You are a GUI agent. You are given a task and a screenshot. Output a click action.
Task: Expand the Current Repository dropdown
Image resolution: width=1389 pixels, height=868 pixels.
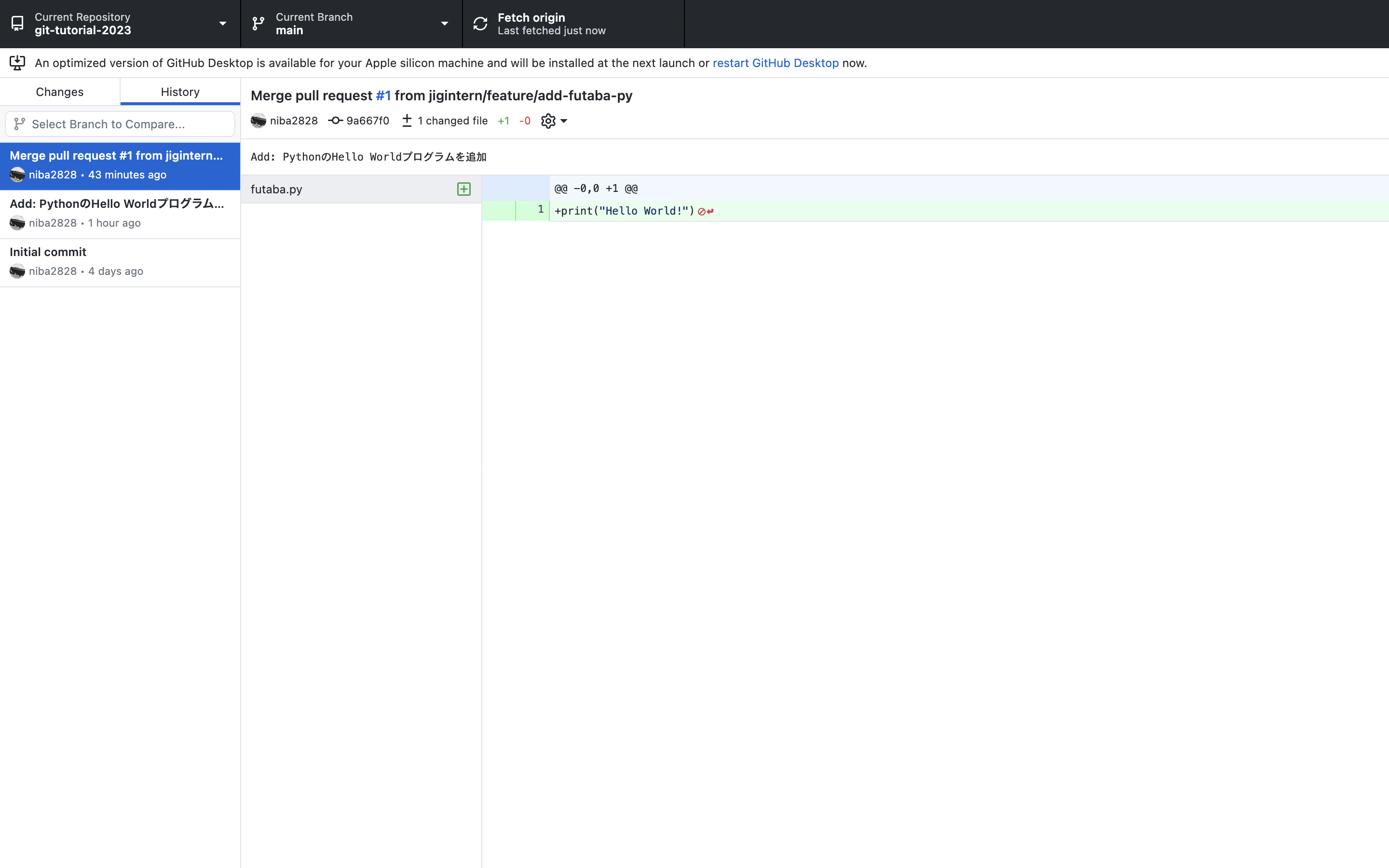pos(222,24)
